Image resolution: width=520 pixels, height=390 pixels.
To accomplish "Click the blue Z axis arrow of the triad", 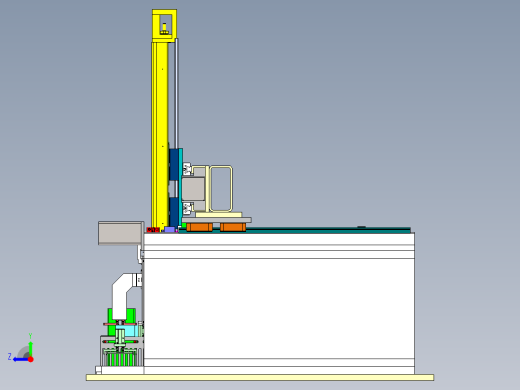I will (x=20, y=359).
